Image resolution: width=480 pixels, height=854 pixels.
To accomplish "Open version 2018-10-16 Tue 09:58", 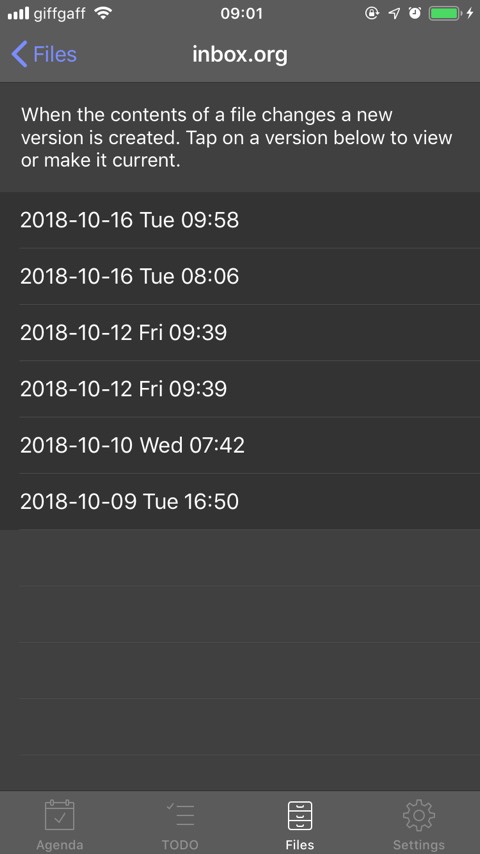I will [240, 220].
